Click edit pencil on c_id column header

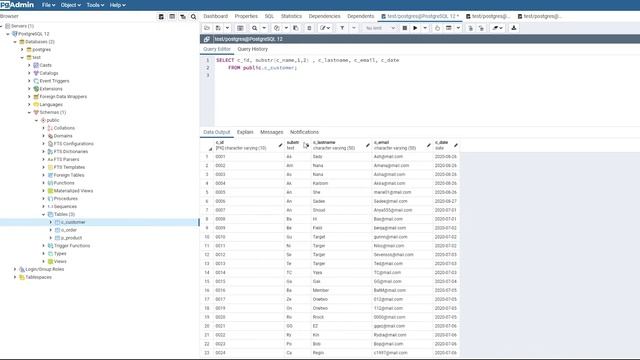280,145
